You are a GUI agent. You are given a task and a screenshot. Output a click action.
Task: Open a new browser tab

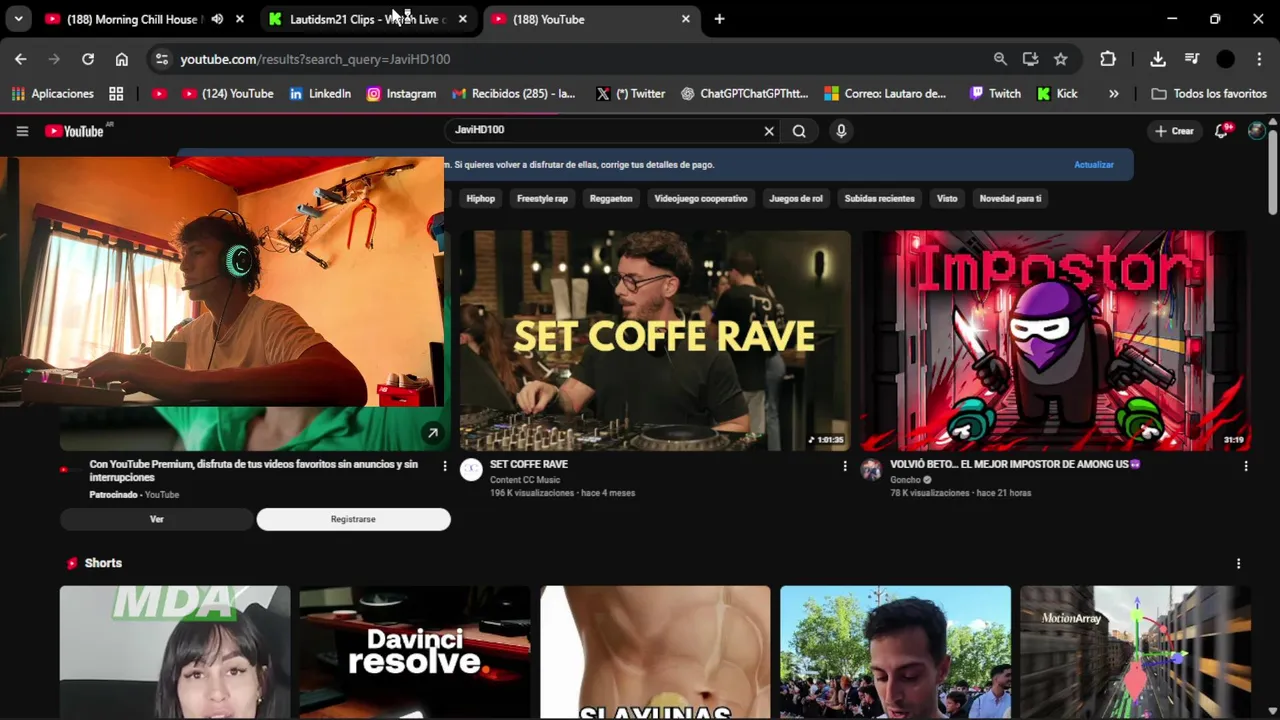click(x=719, y=19)
